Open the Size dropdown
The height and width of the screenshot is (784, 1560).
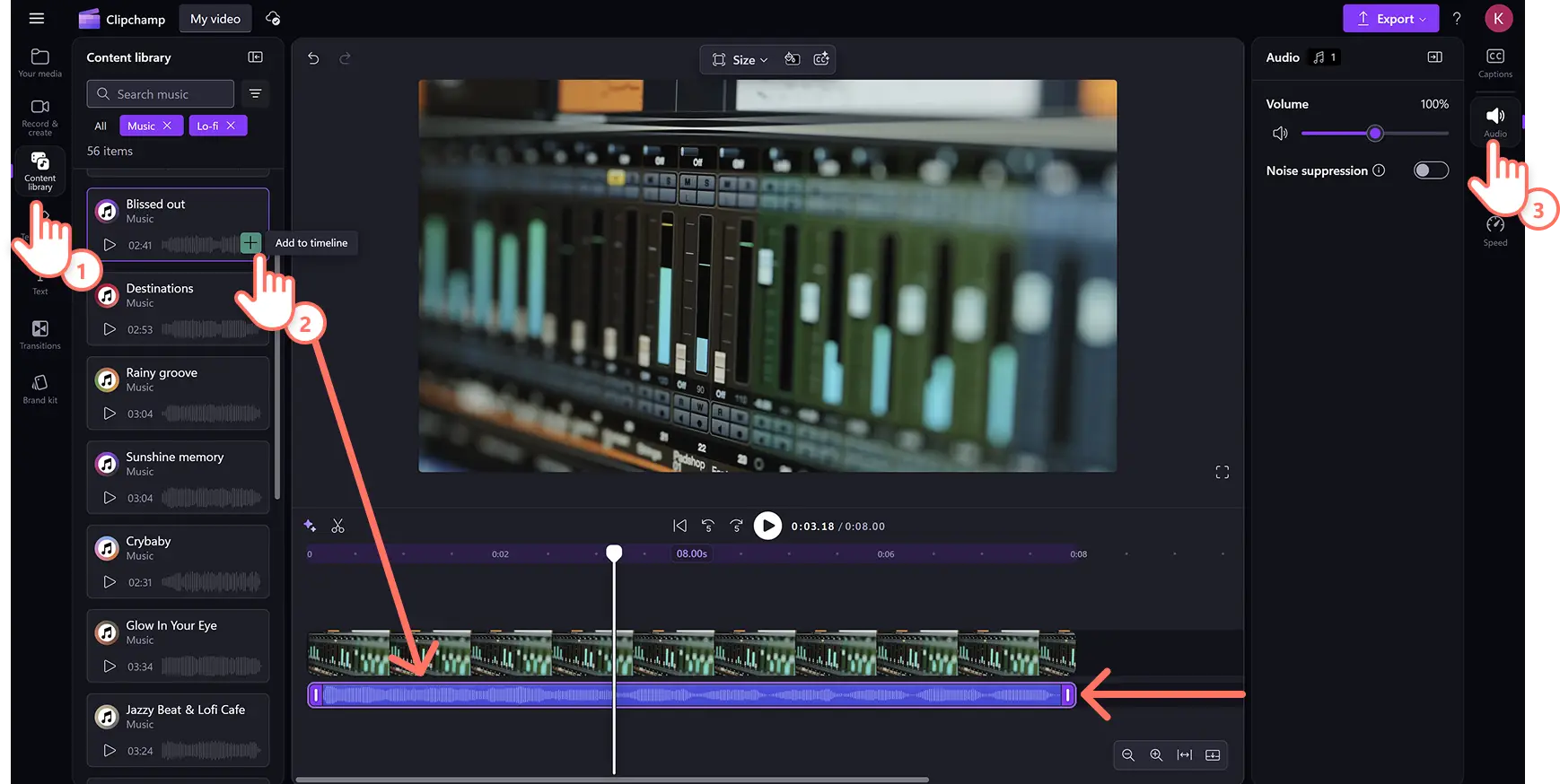pos(741,59)
